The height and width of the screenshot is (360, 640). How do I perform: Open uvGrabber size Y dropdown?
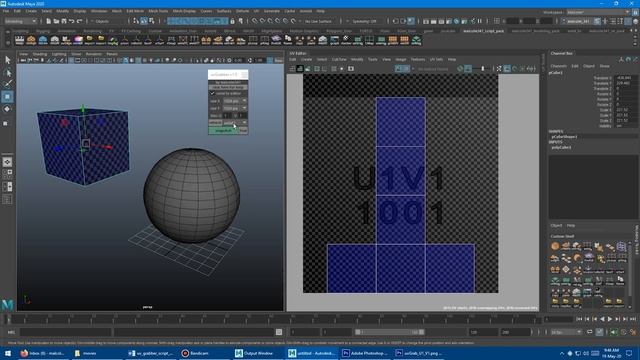(x=235, y=108)
